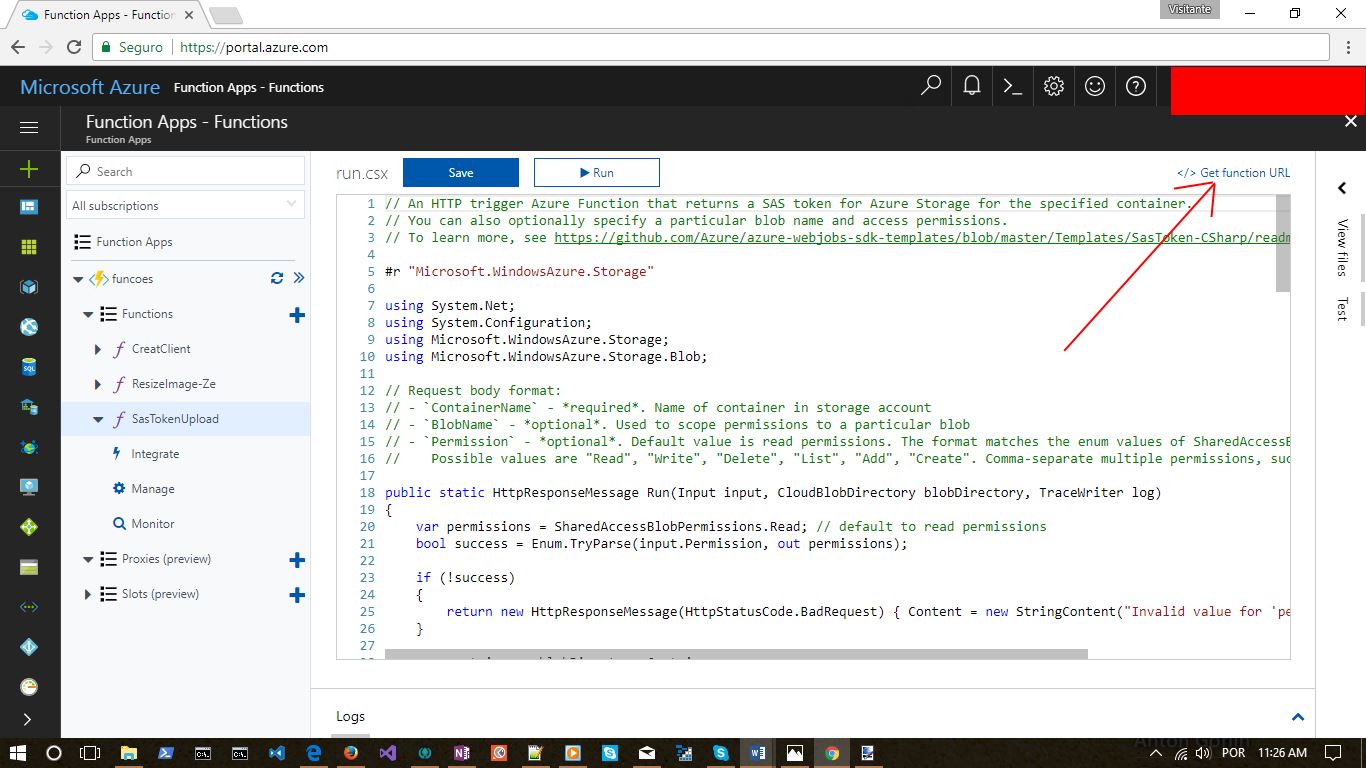
Task: Open Word from the taskbar
Action: [757, 753]
